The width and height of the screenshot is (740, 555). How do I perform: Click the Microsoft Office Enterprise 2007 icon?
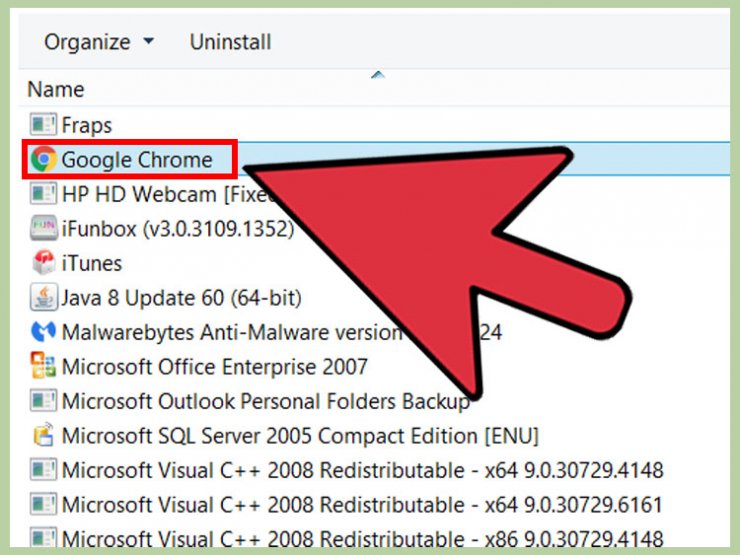tap(43, 366)
